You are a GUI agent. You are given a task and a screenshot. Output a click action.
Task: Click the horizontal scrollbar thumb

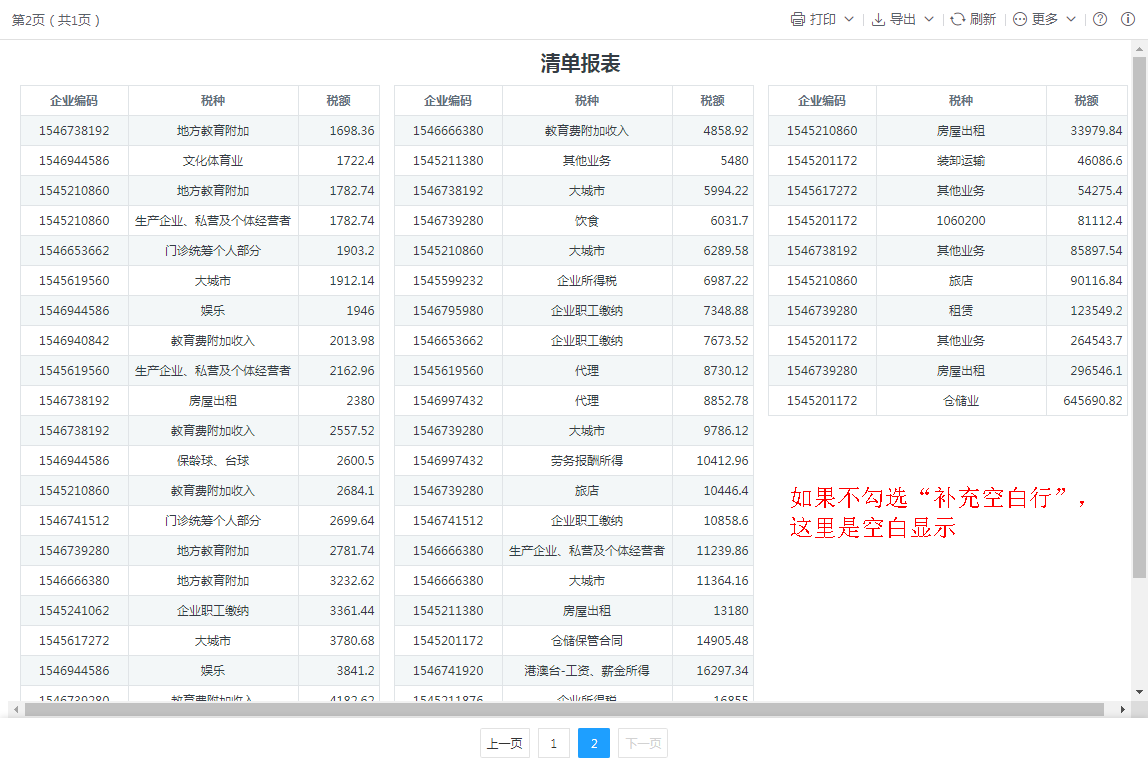560,709
